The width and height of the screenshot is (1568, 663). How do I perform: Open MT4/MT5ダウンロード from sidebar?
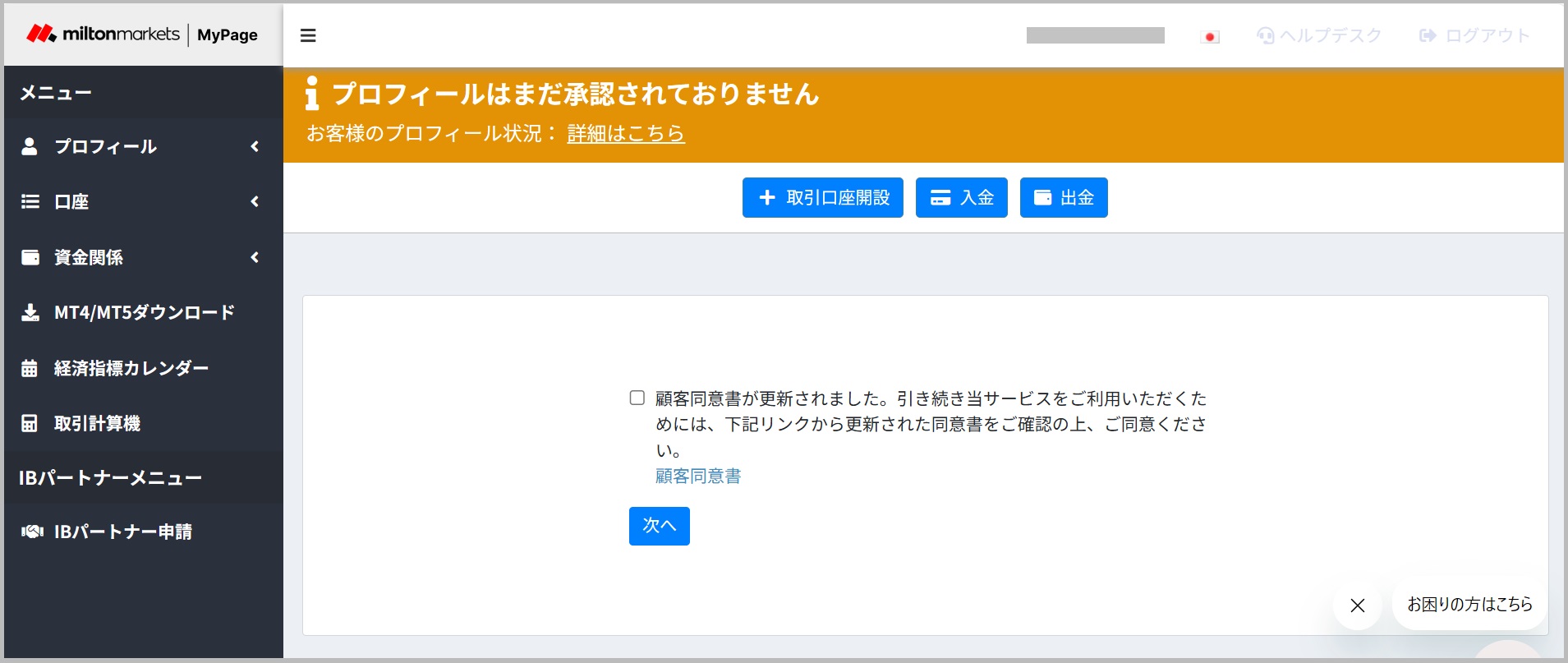click(x=144, y=312)
